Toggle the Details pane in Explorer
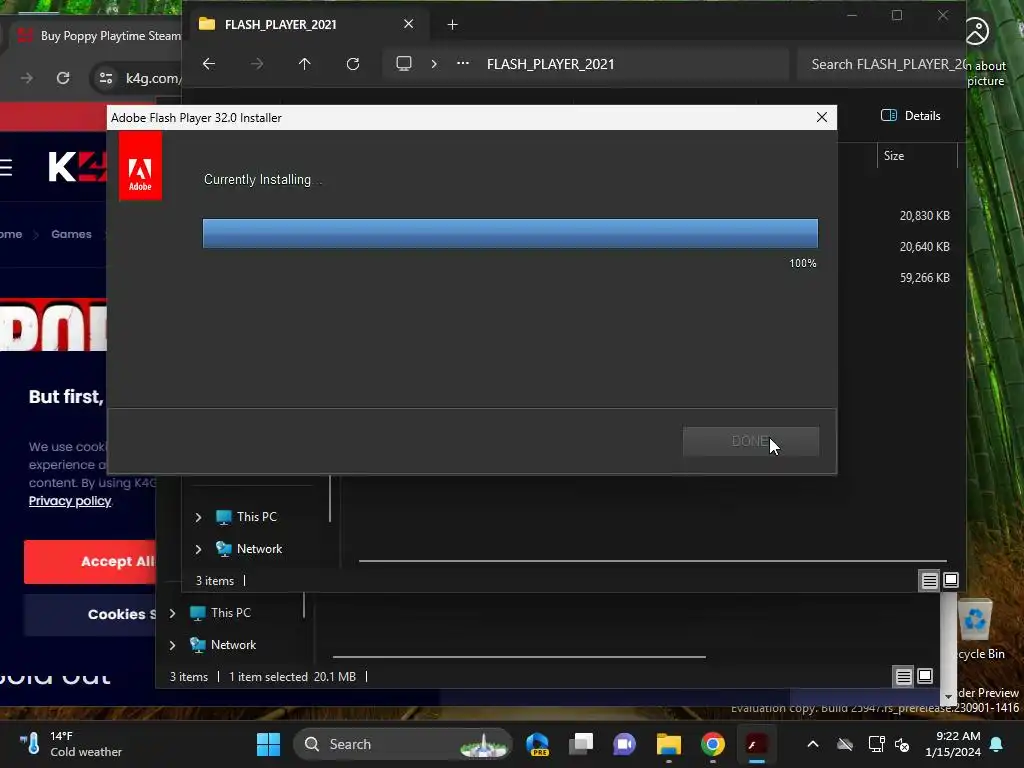The height and width of the screenshot is (768, 1024). pyautogui.click(x=911, y=116)
